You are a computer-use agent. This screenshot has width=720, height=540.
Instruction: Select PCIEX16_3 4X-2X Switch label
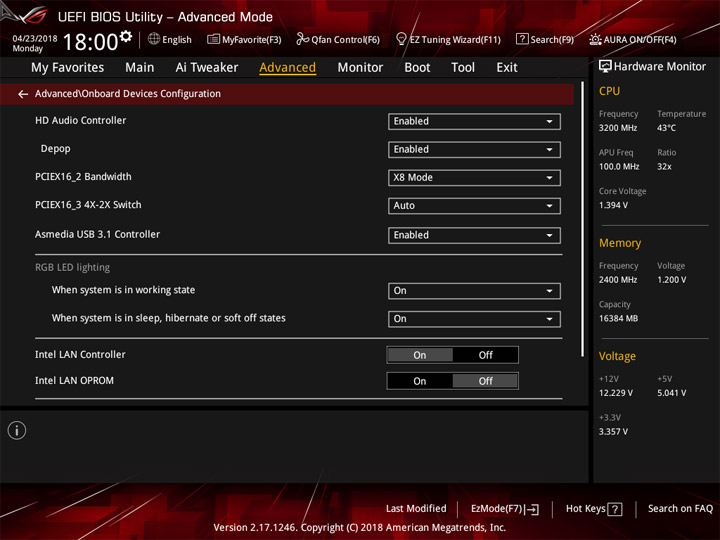pyautogui.click(x=88, y=205)
